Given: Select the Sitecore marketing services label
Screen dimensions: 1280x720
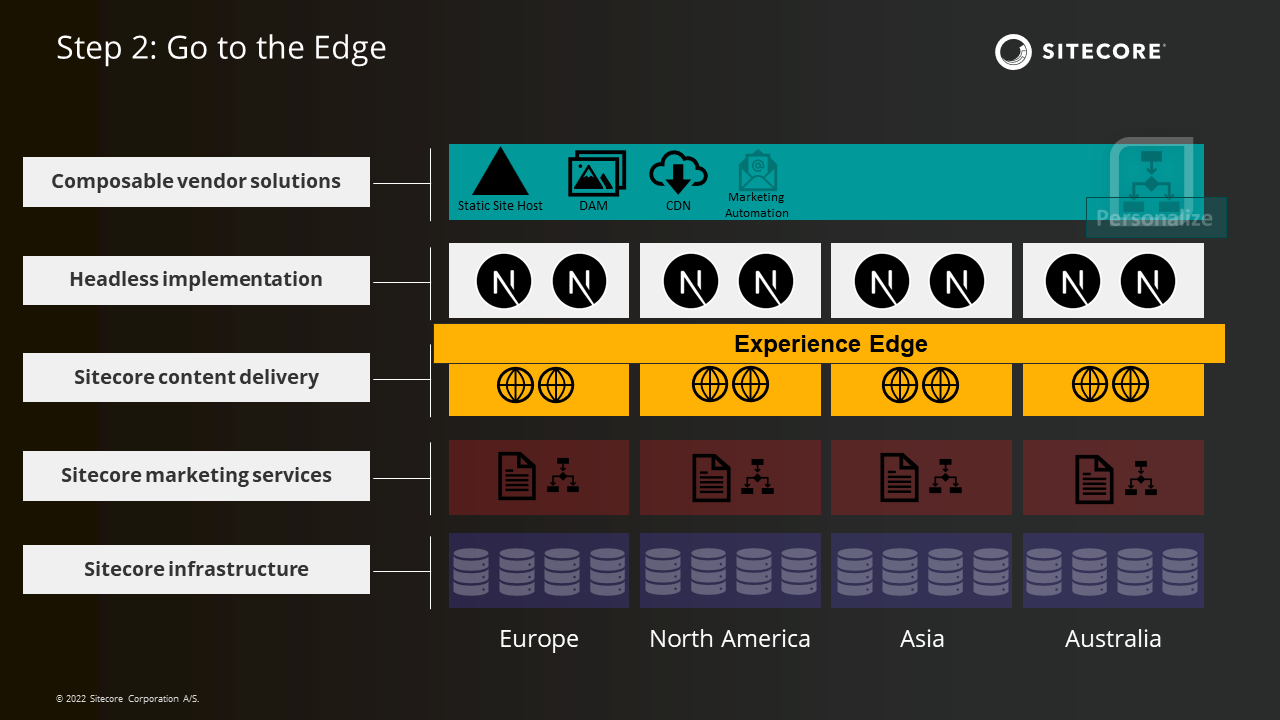Looking at the screenshot, I should tap(196, 476).
